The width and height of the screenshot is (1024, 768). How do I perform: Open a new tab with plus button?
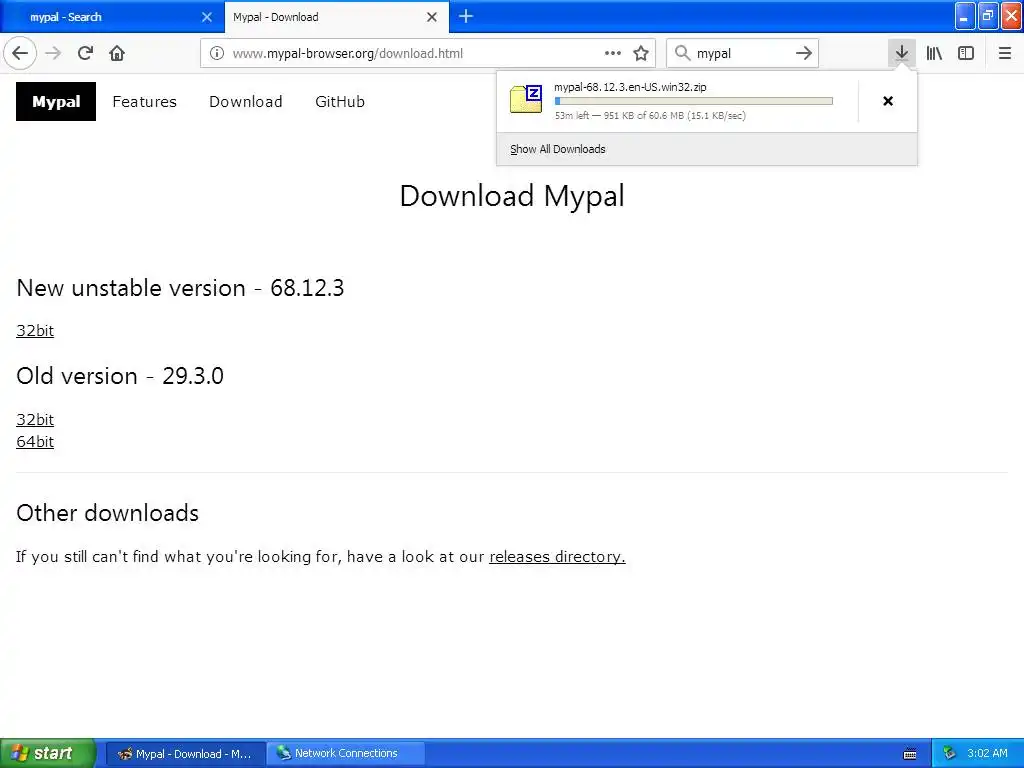tap(466, 16)
